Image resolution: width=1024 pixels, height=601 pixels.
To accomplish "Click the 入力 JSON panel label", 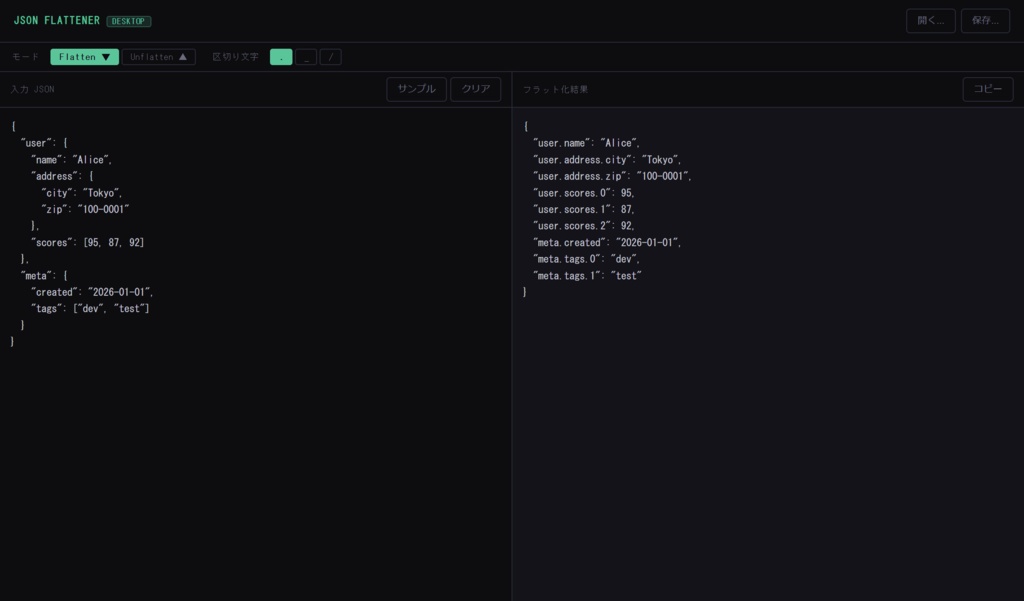I will coord(33,89).
